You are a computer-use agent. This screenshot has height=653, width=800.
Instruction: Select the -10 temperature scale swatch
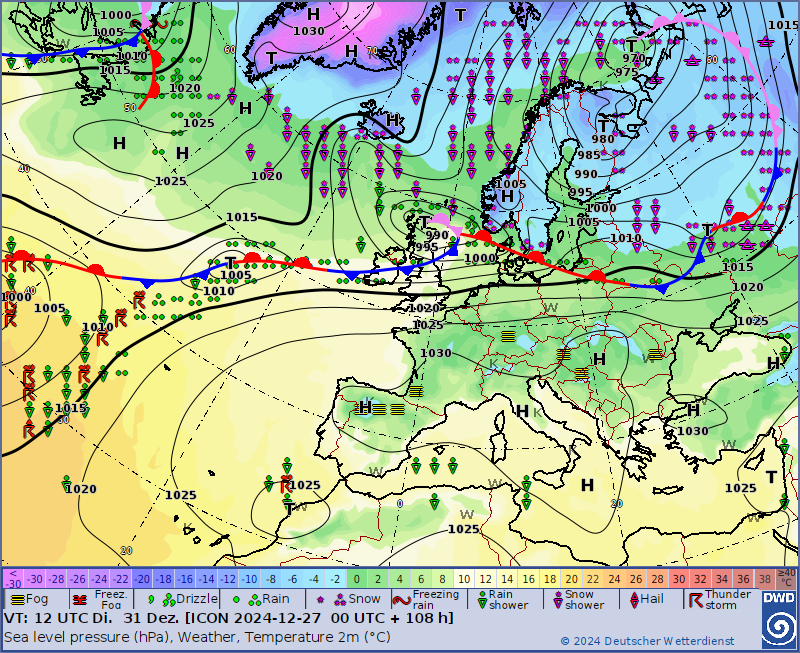click(x=250, y=579)
